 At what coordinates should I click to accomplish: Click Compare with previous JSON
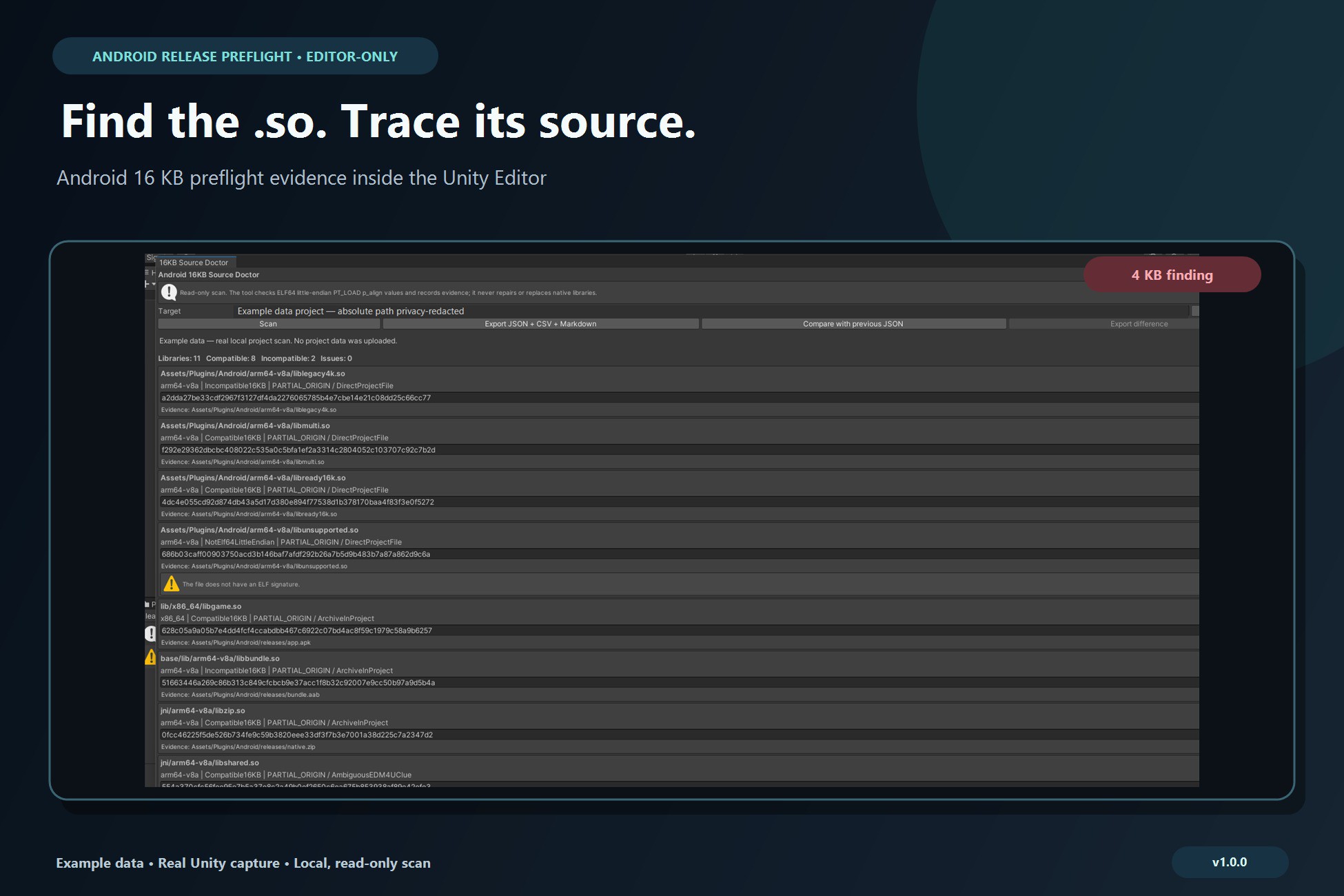point(853,324)
